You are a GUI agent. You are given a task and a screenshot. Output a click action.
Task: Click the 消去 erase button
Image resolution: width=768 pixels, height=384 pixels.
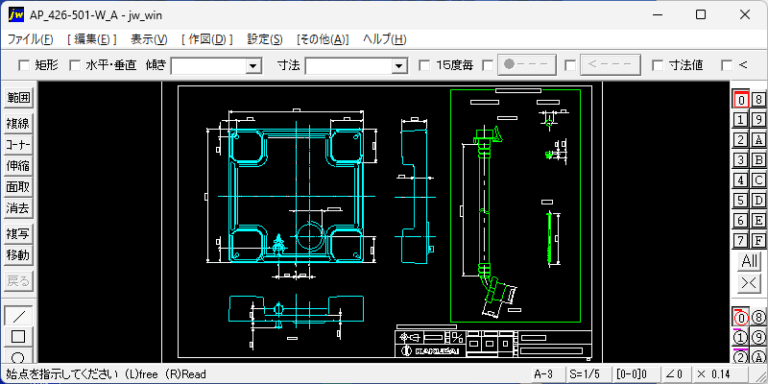pyautogui.click(x=18, y=209)
